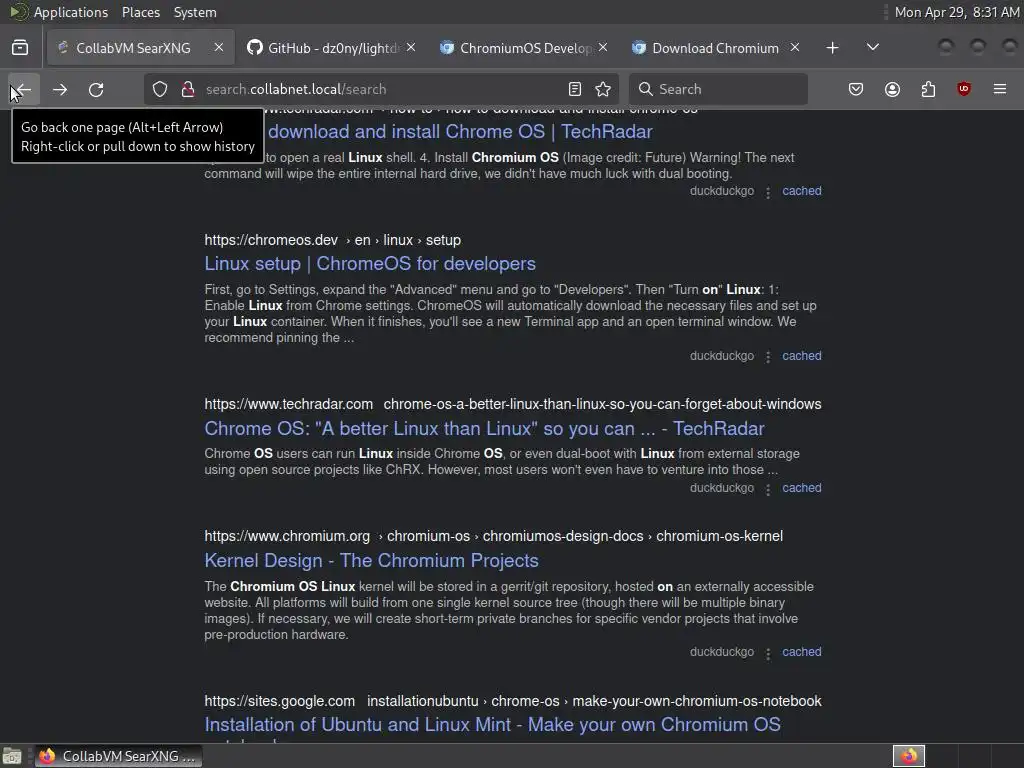1024x768 pixels.
Task: Open the Firefox View icon
Action: (x=20, y=48)
